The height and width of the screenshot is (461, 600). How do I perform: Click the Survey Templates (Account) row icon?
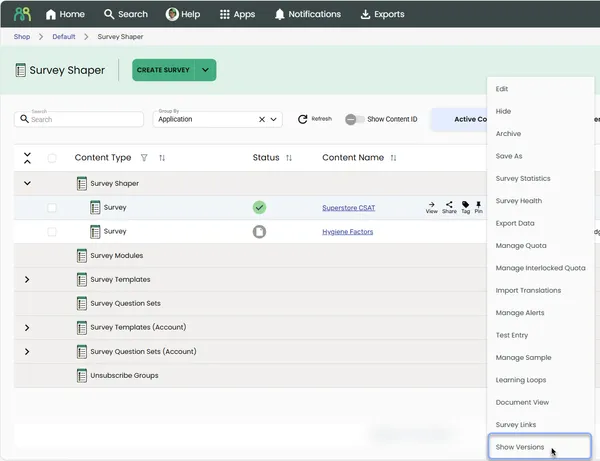82,328
